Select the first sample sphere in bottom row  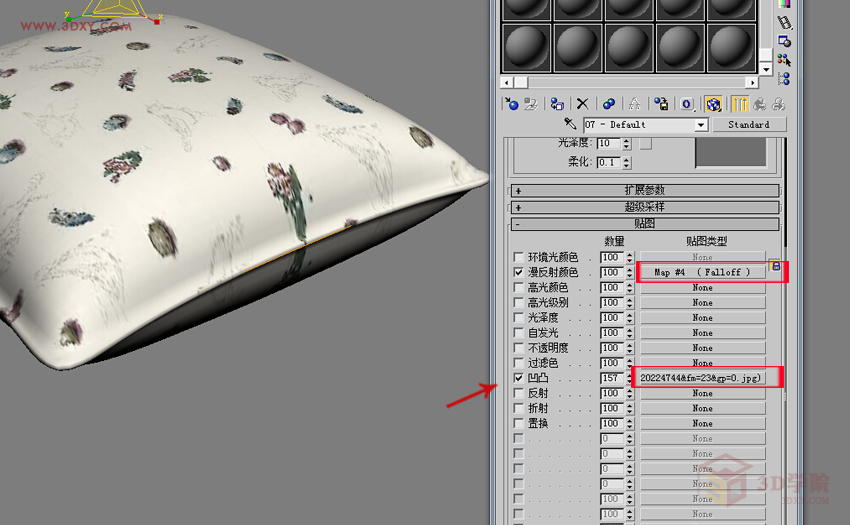(x=527, y=48)
